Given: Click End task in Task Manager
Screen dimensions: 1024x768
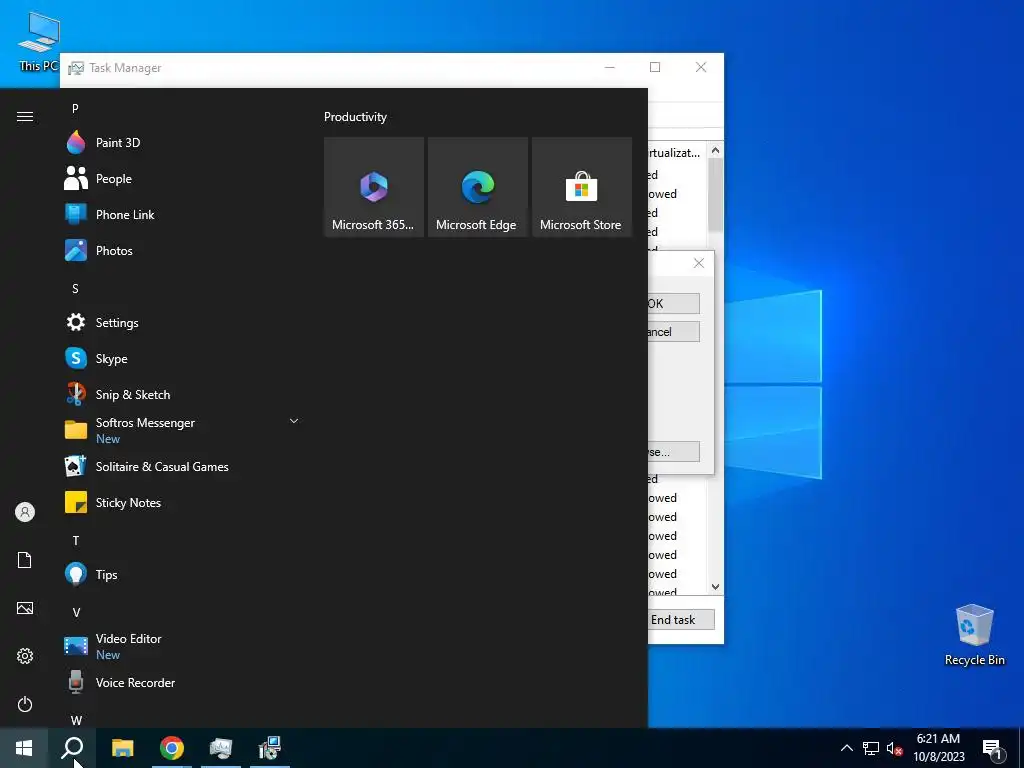Looking at the screenshot, I should (681, 620).
